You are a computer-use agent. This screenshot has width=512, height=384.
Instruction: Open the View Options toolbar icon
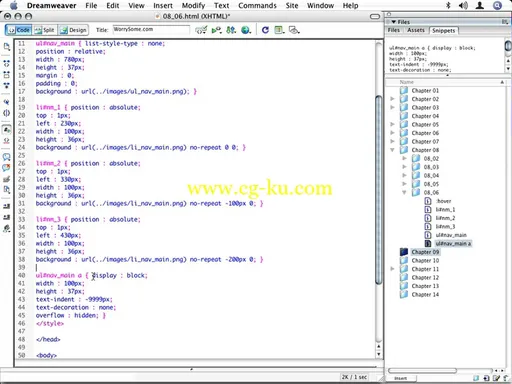pos(279,30)
